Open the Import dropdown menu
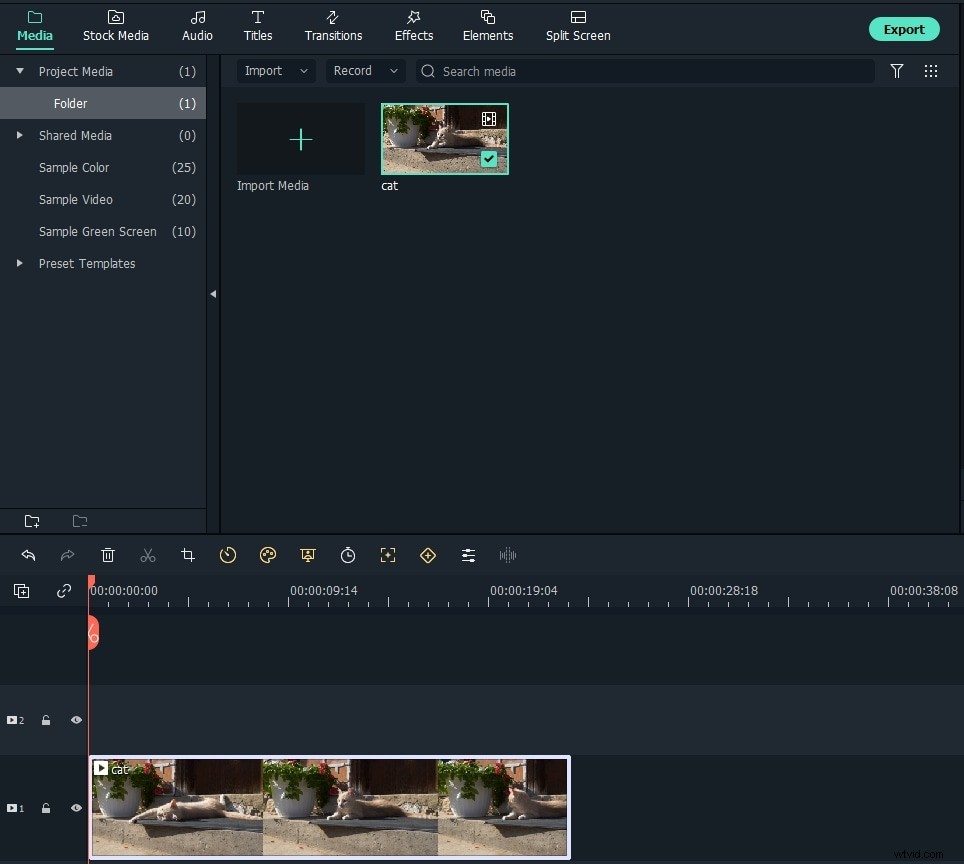Viewport: 964px width, 864px height. click(276, 71)
